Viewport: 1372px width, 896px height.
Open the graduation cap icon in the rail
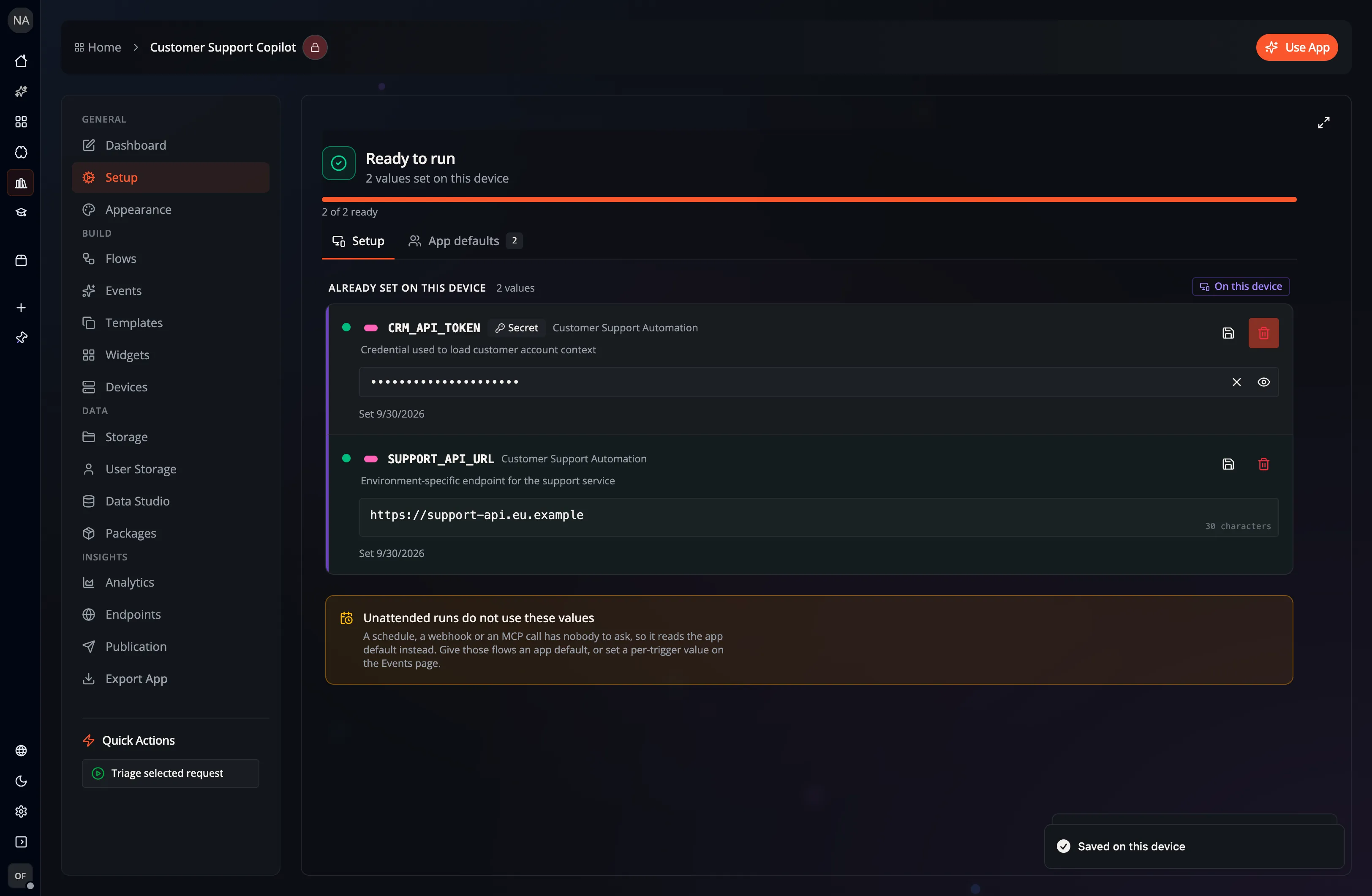[x=21, y=213]
